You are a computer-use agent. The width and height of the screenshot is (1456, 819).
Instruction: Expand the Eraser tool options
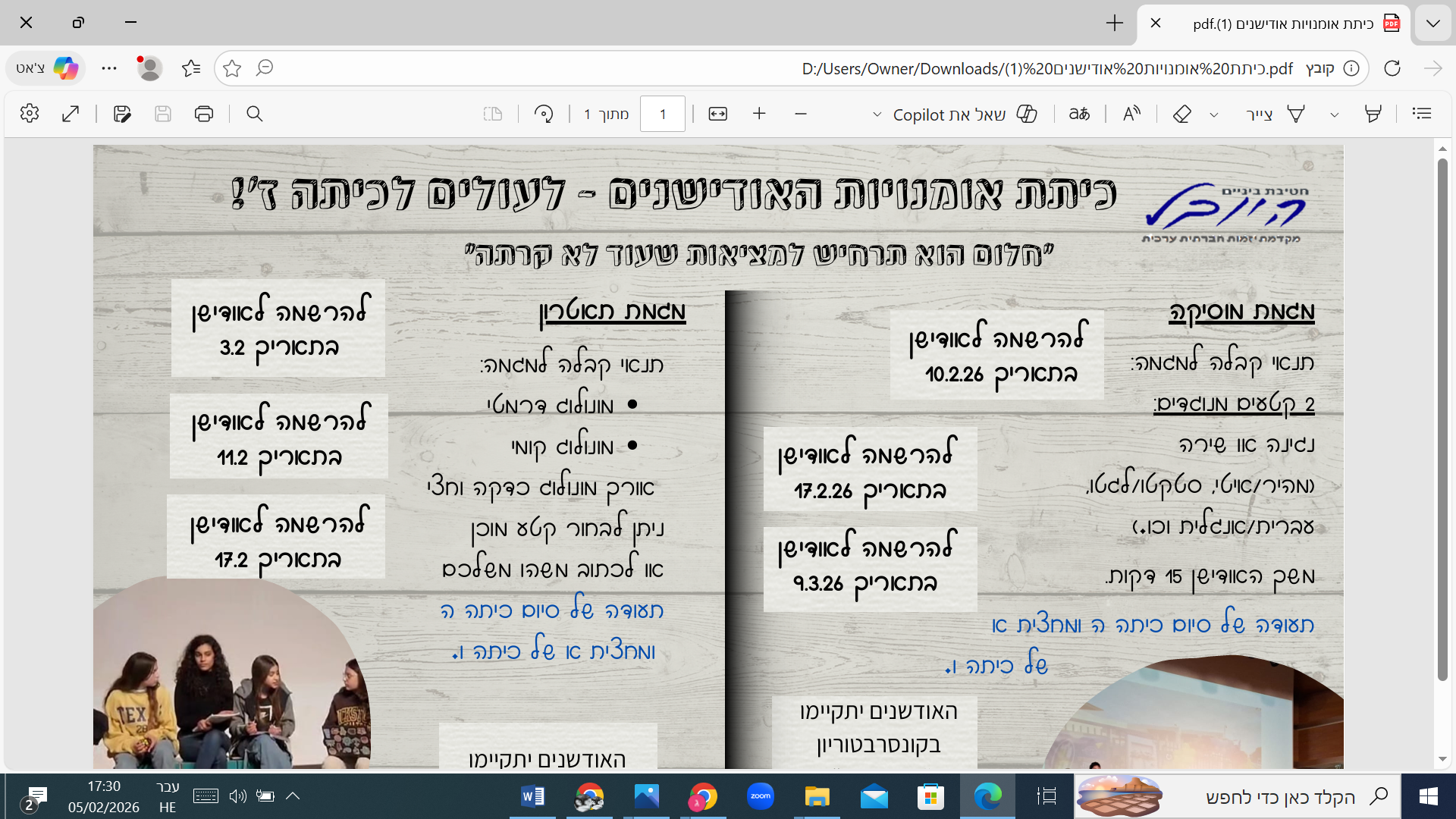point(1215,114)
